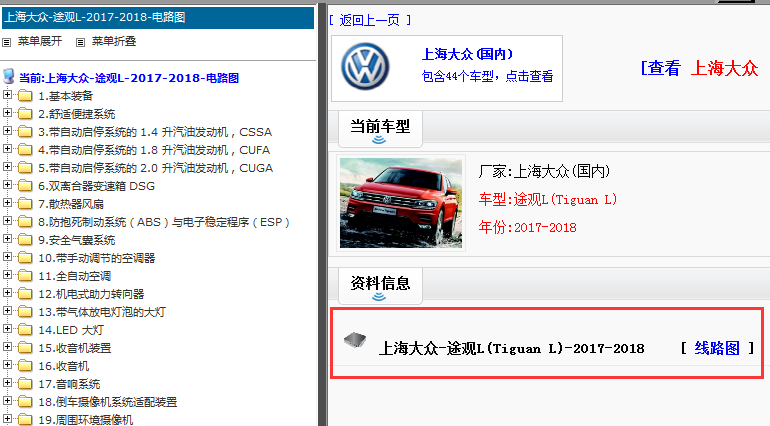Image resolution: width=770 pixels, height=426 pixels.
Task: Open the 资料信息 tab
Action: pos(380,285)
